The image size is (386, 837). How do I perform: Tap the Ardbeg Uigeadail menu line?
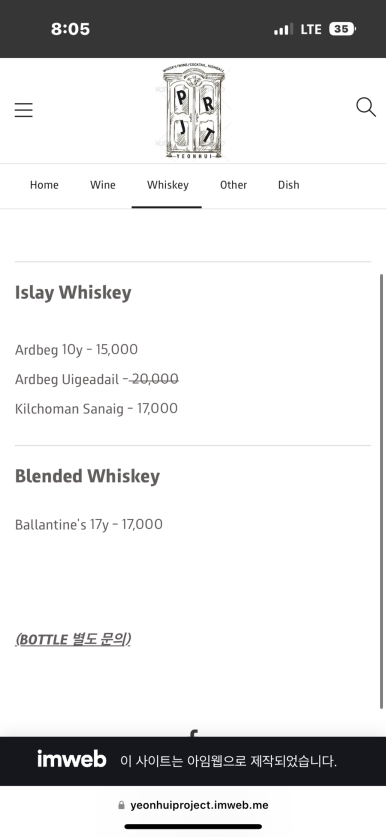97,380
